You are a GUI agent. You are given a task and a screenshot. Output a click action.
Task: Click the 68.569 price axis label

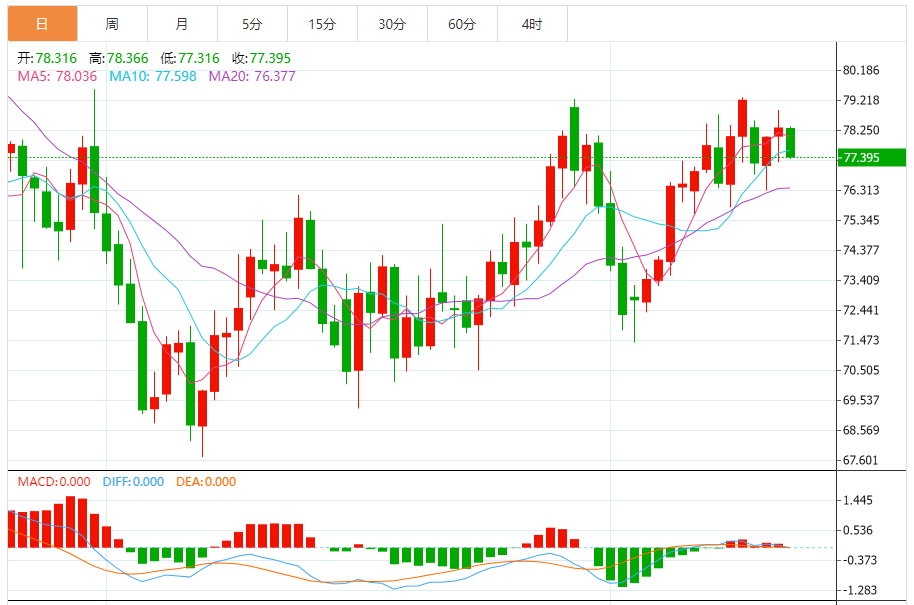point(861,431)
